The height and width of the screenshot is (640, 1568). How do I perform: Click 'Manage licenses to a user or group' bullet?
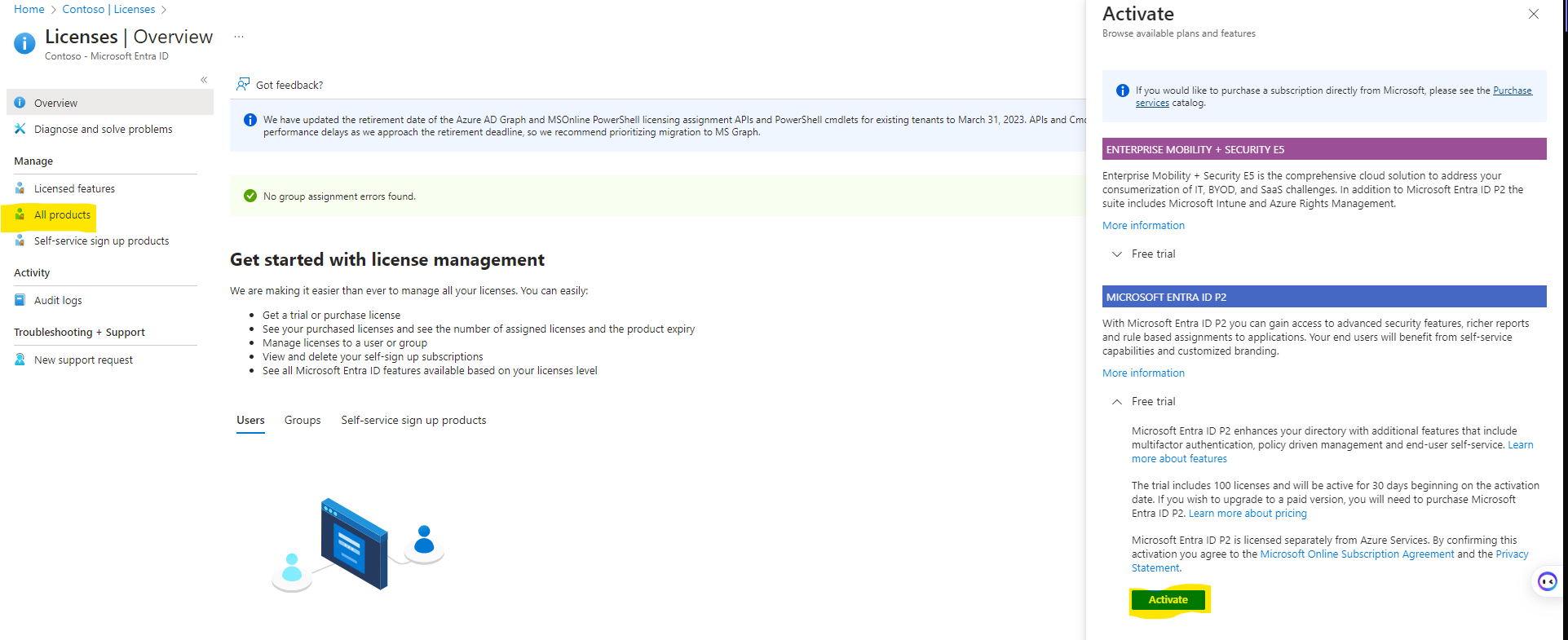tap(345, 342)
